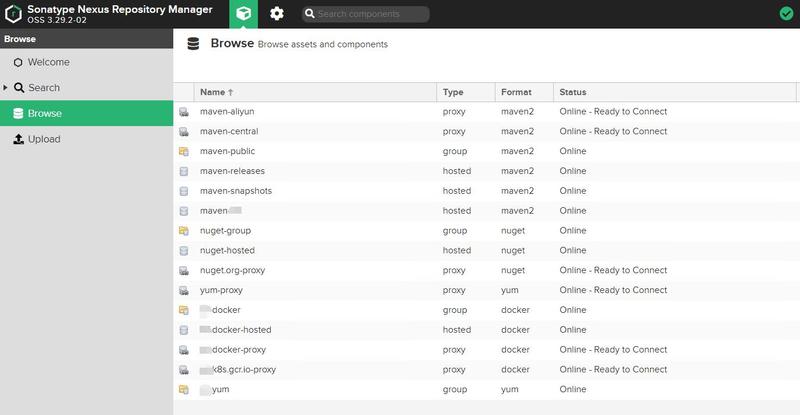Click the maven-releases hosted repository icon
Image resolution: width=800 pixels, height=415 pixels.
tap(184, 172)
